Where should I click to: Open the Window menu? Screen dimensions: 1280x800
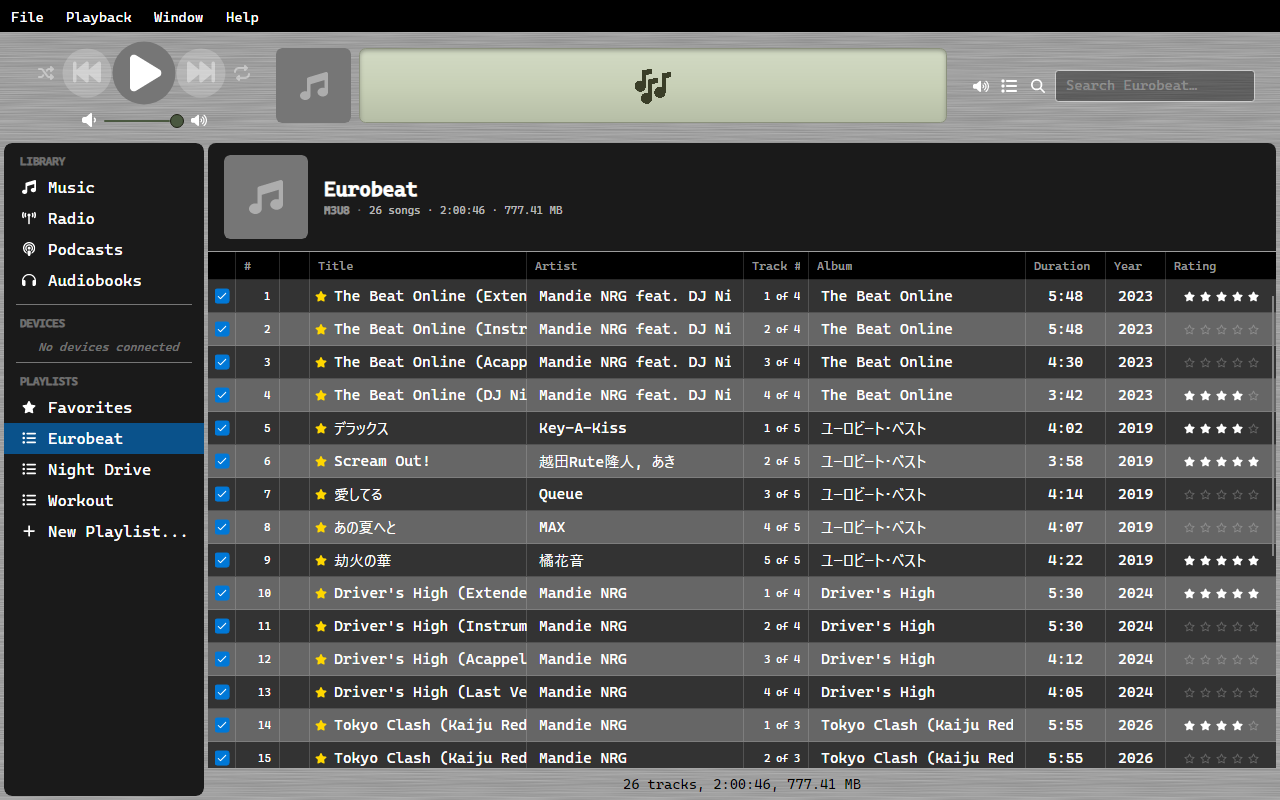179,17
